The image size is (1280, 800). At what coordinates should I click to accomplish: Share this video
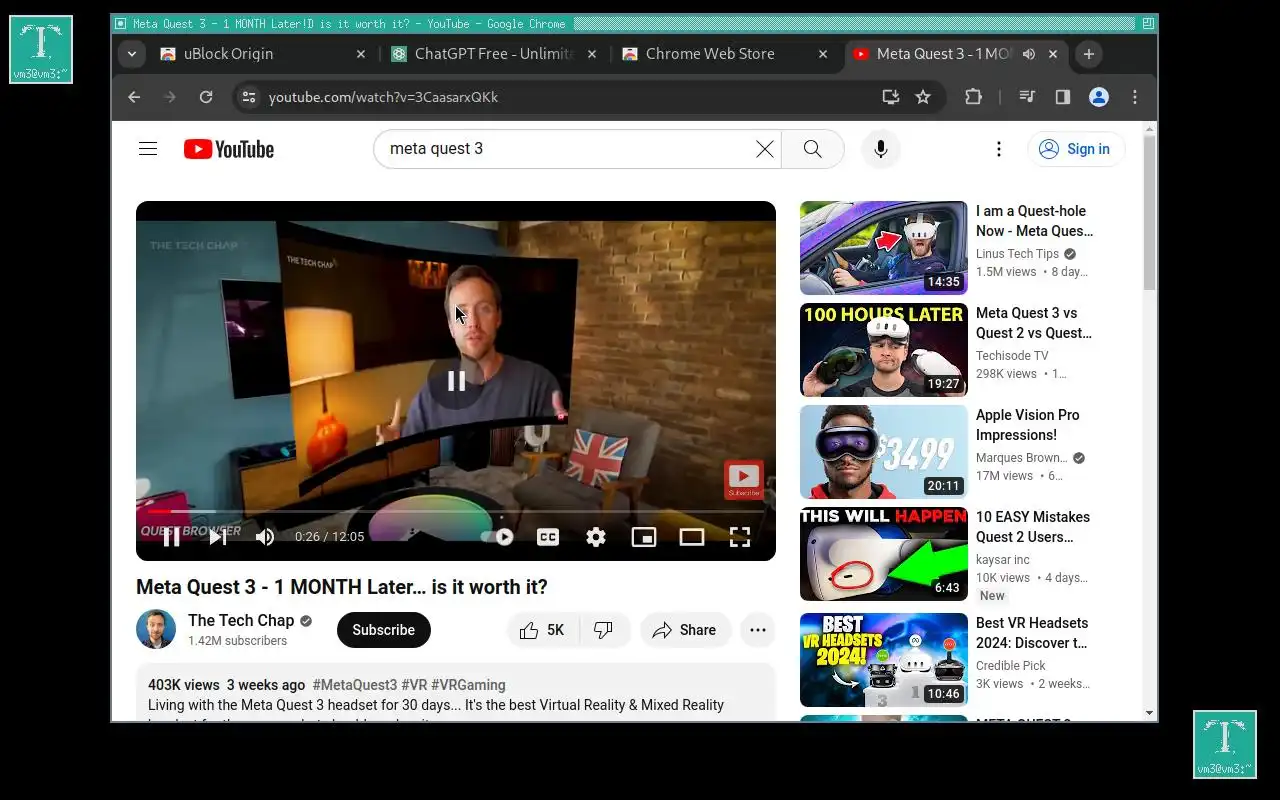(x=685, y=630)
